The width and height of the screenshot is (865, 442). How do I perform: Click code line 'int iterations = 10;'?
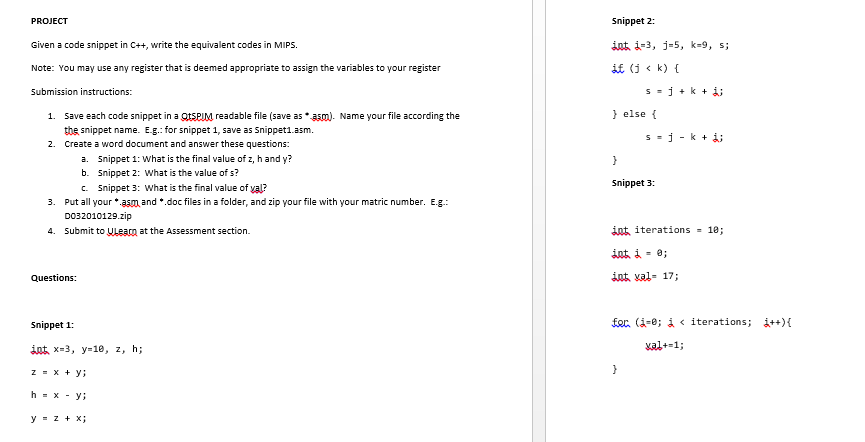(668, 230)
